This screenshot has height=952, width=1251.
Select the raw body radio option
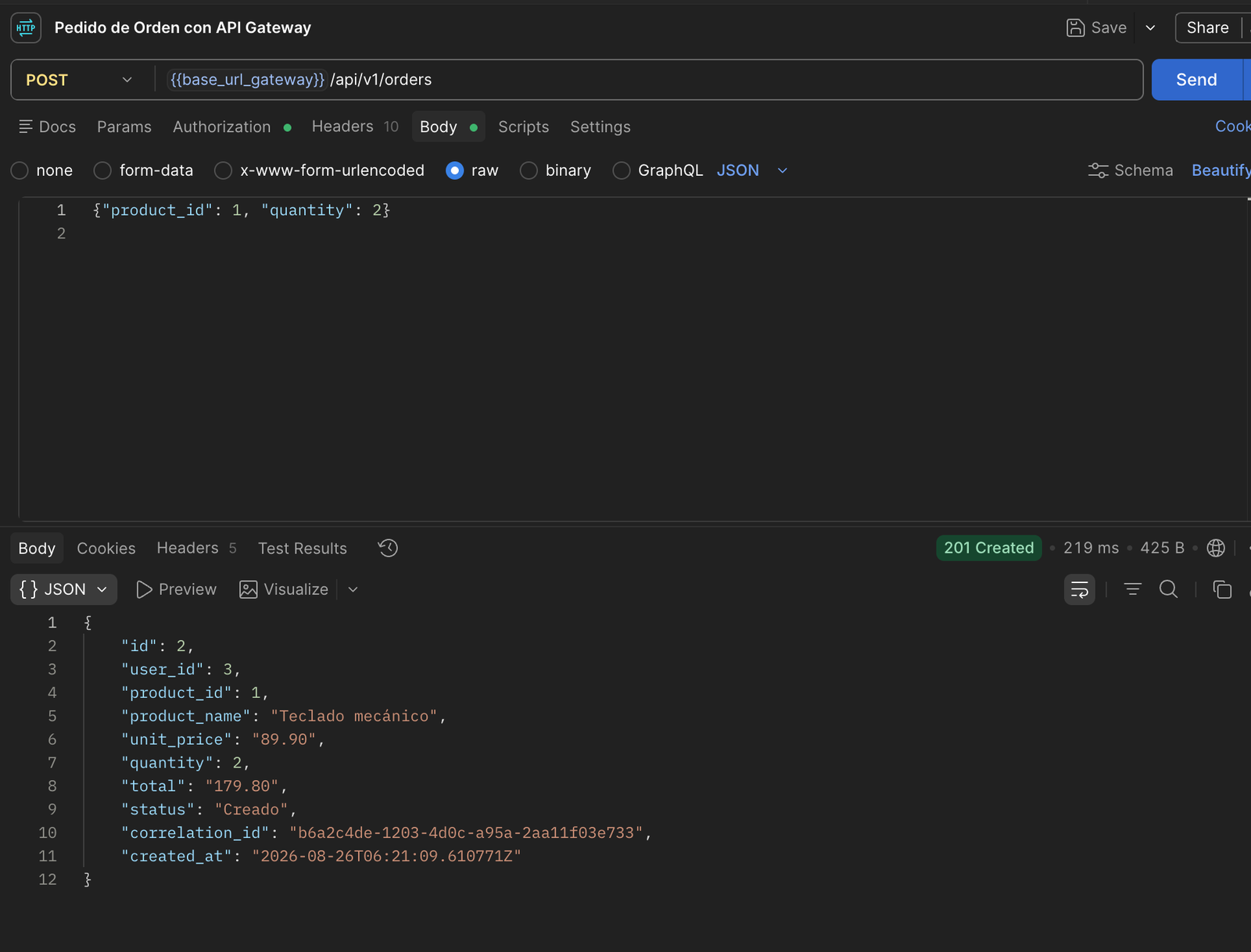[455, 170]
